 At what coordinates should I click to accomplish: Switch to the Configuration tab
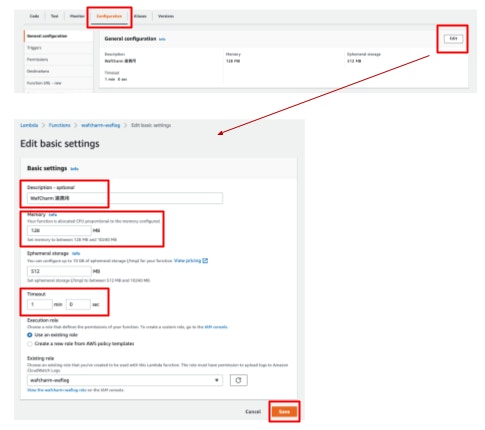click(x=109, y=16)
